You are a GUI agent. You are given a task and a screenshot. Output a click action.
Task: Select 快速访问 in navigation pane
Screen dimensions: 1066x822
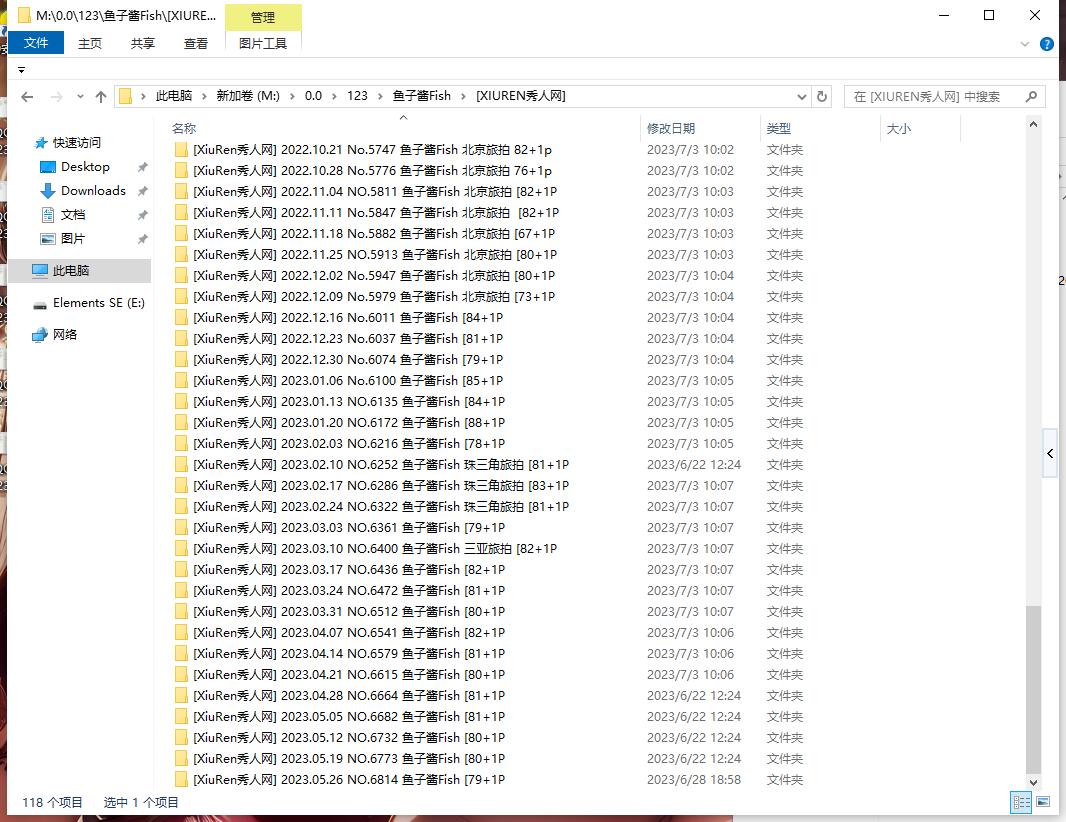[76, 143]
